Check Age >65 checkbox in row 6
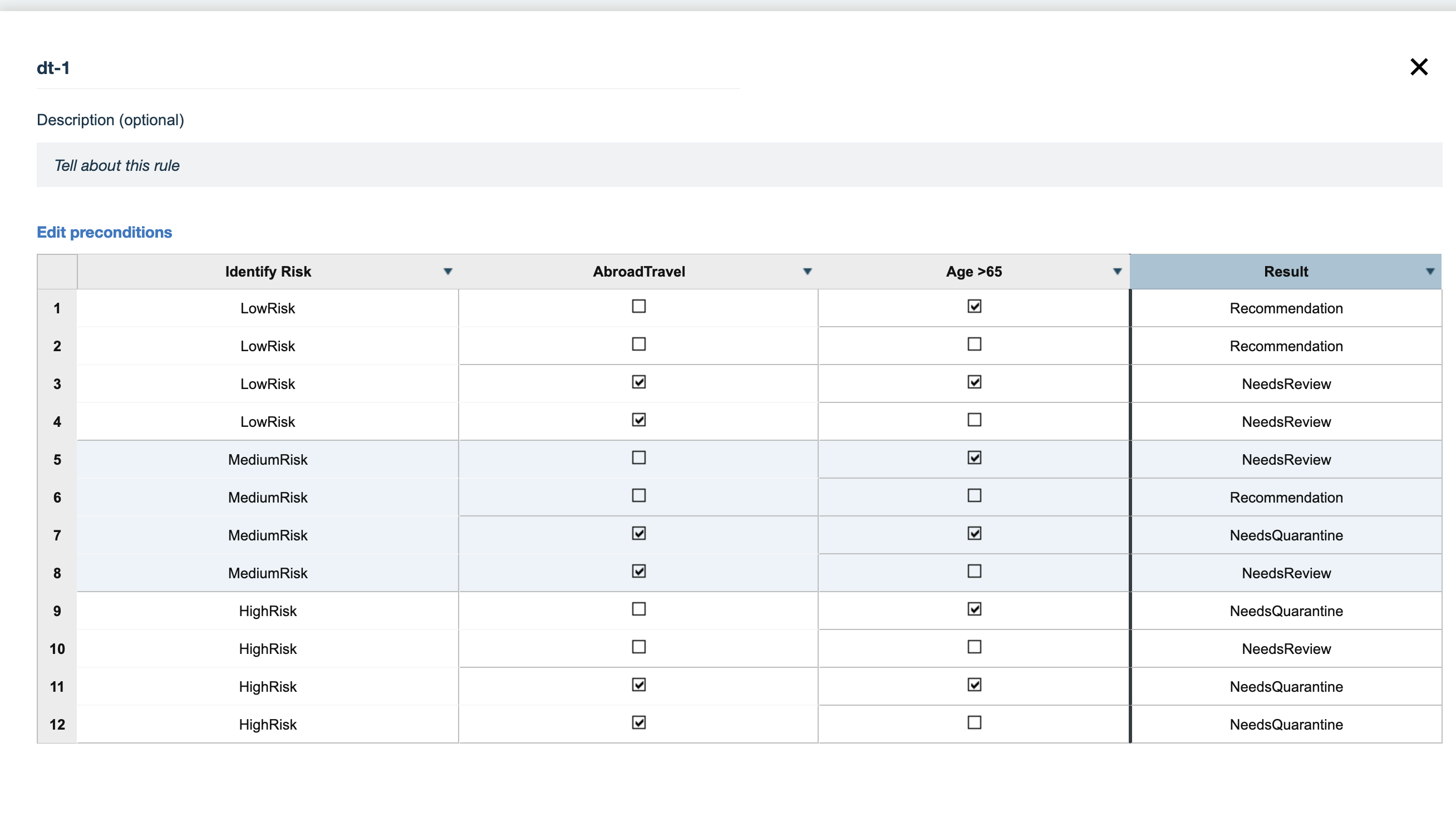Screen dimensions: 1456x817 point(974,495)
